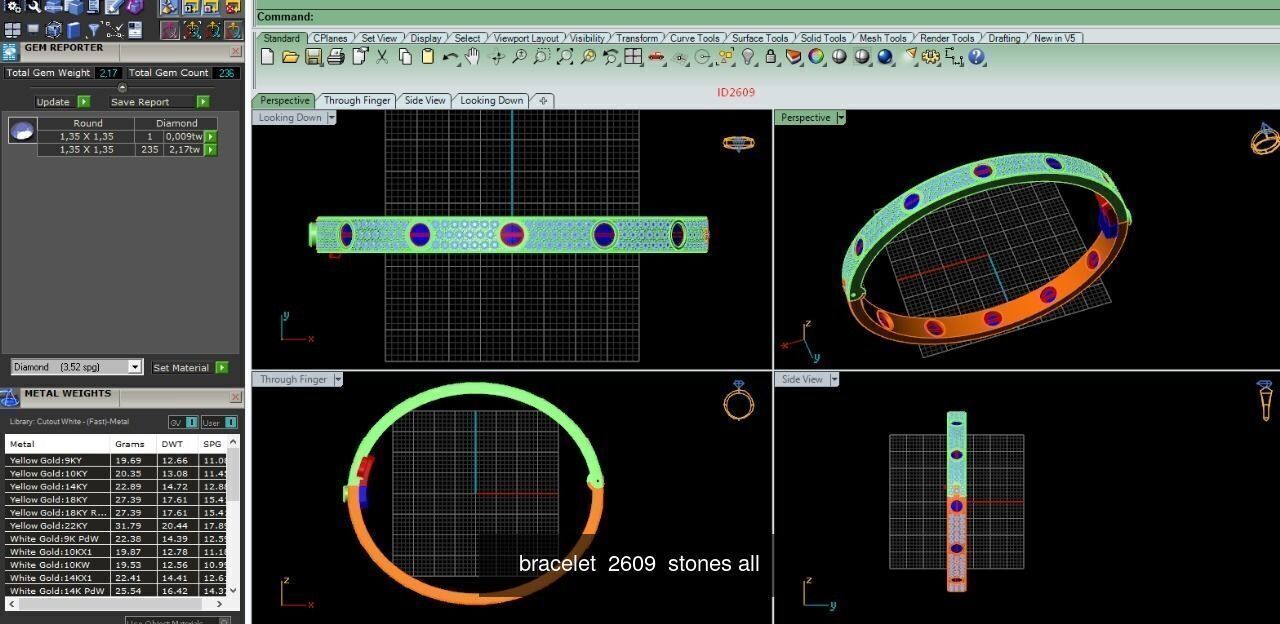This screenshot has width=1280, height=624.
Task: Open the Looking Down viewport menu arrow
Action: click(331, 117)
